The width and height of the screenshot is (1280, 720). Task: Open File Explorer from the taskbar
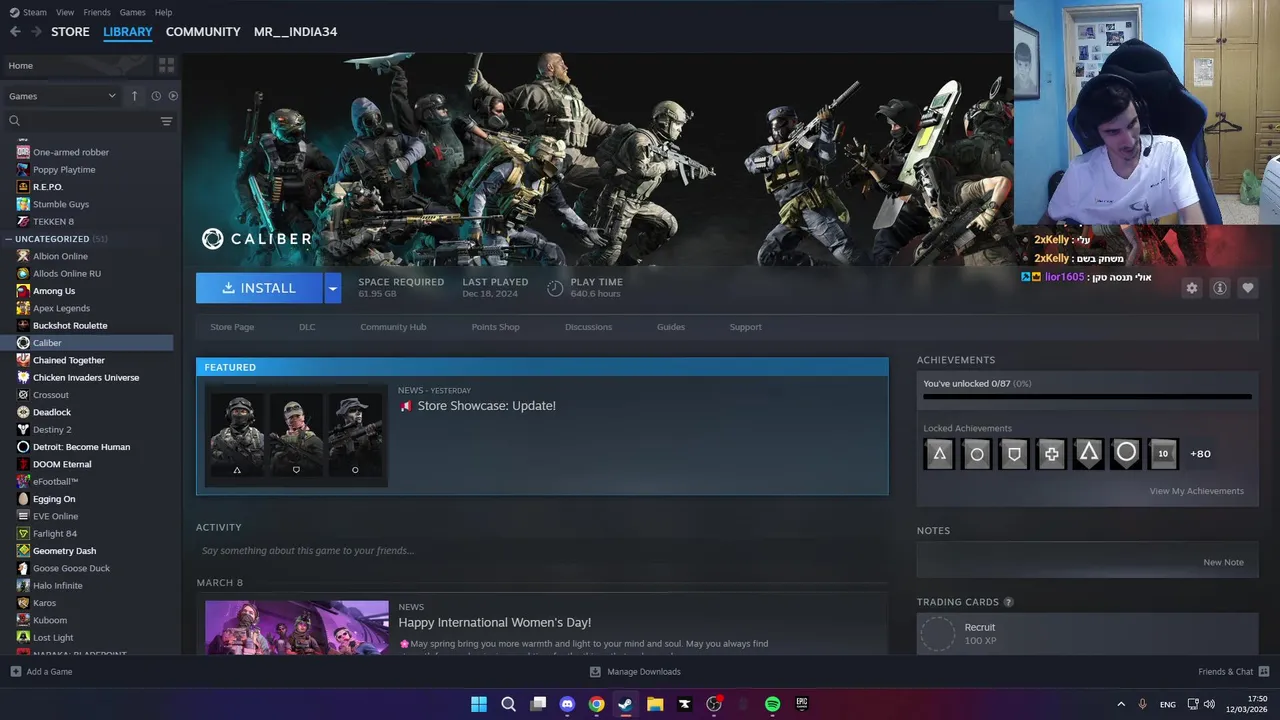655,704
